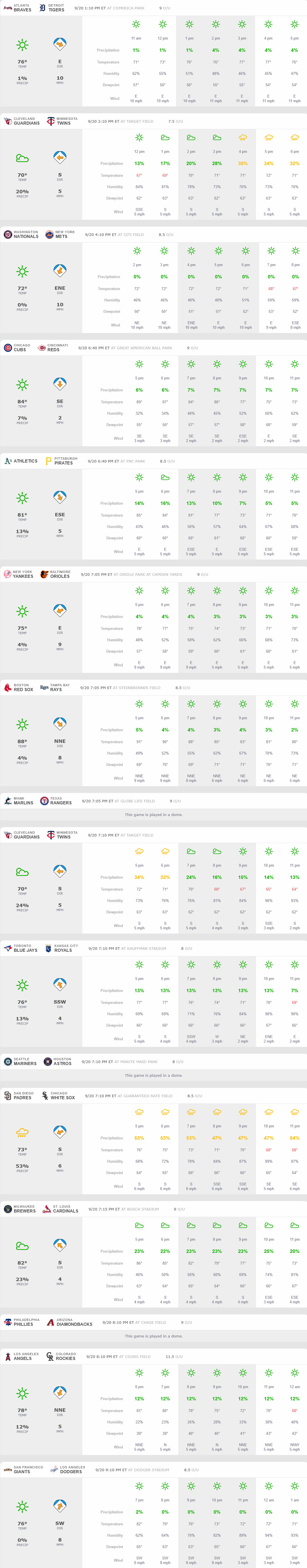Click the wind direction icon for Blue Jays-Royals
This screenshot has width=307, height=1568.
pyautogui.click(x=60, y=985)
